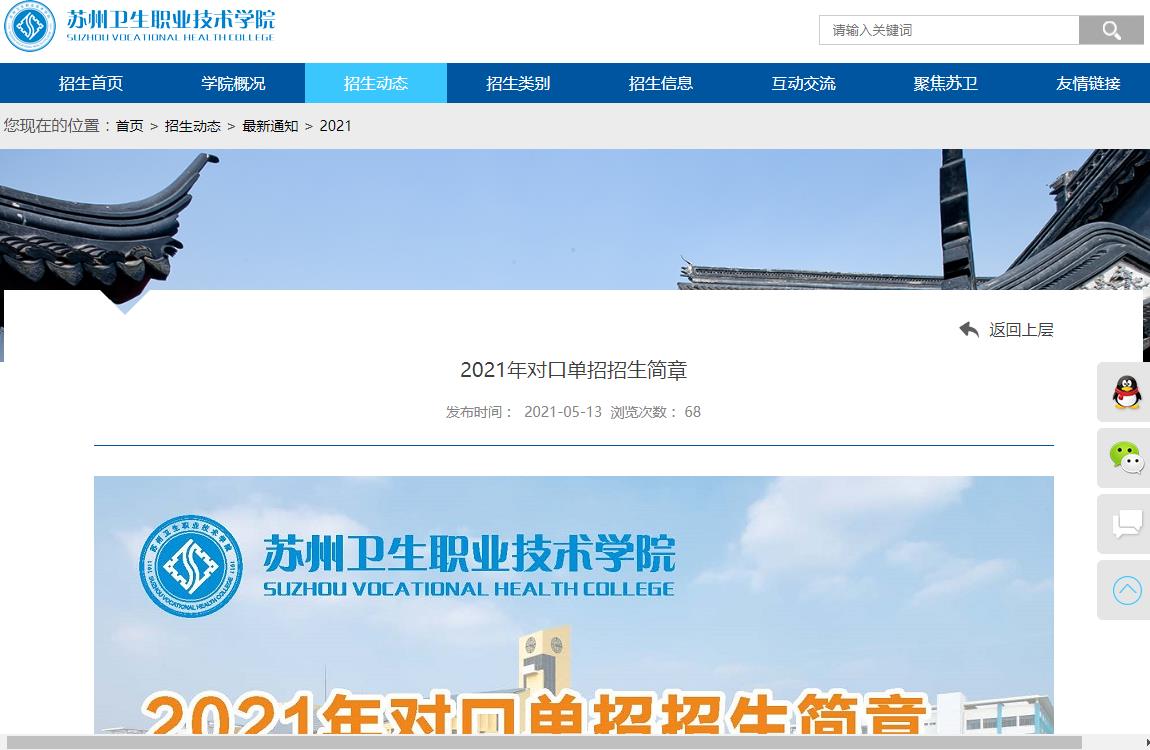Open the message chat bubble icon

[x=1127, y=523]
